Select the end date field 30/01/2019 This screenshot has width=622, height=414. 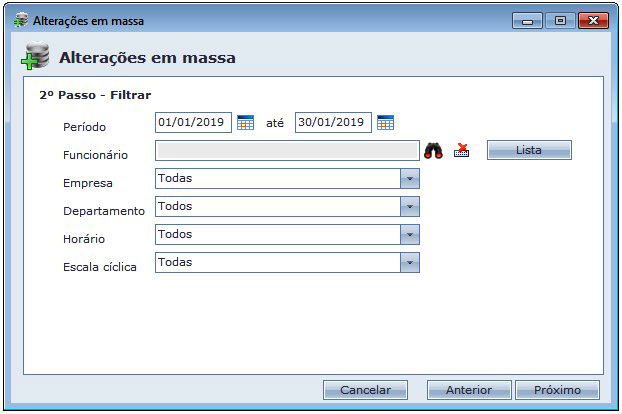332,123
